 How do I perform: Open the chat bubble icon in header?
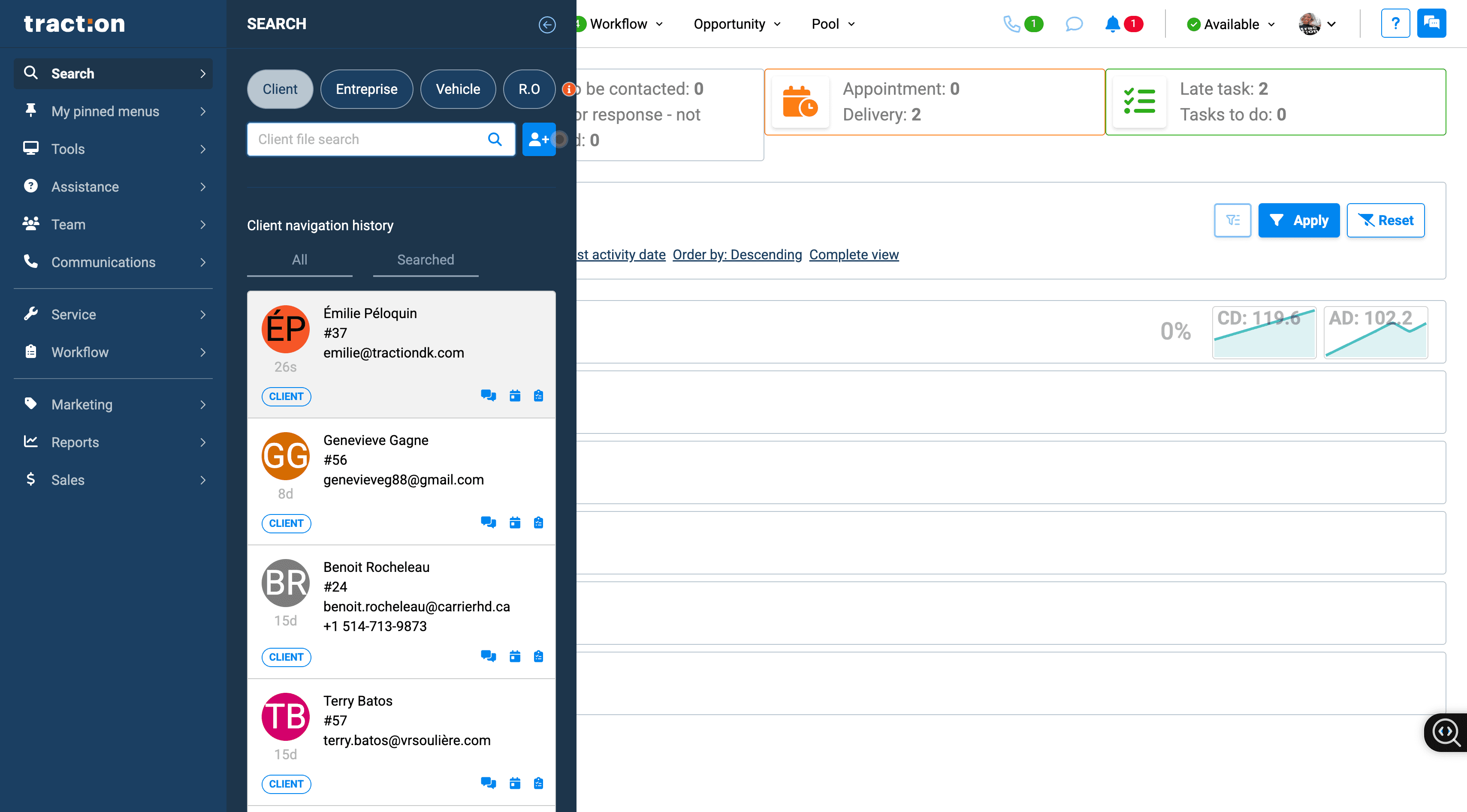[1074, 24]
